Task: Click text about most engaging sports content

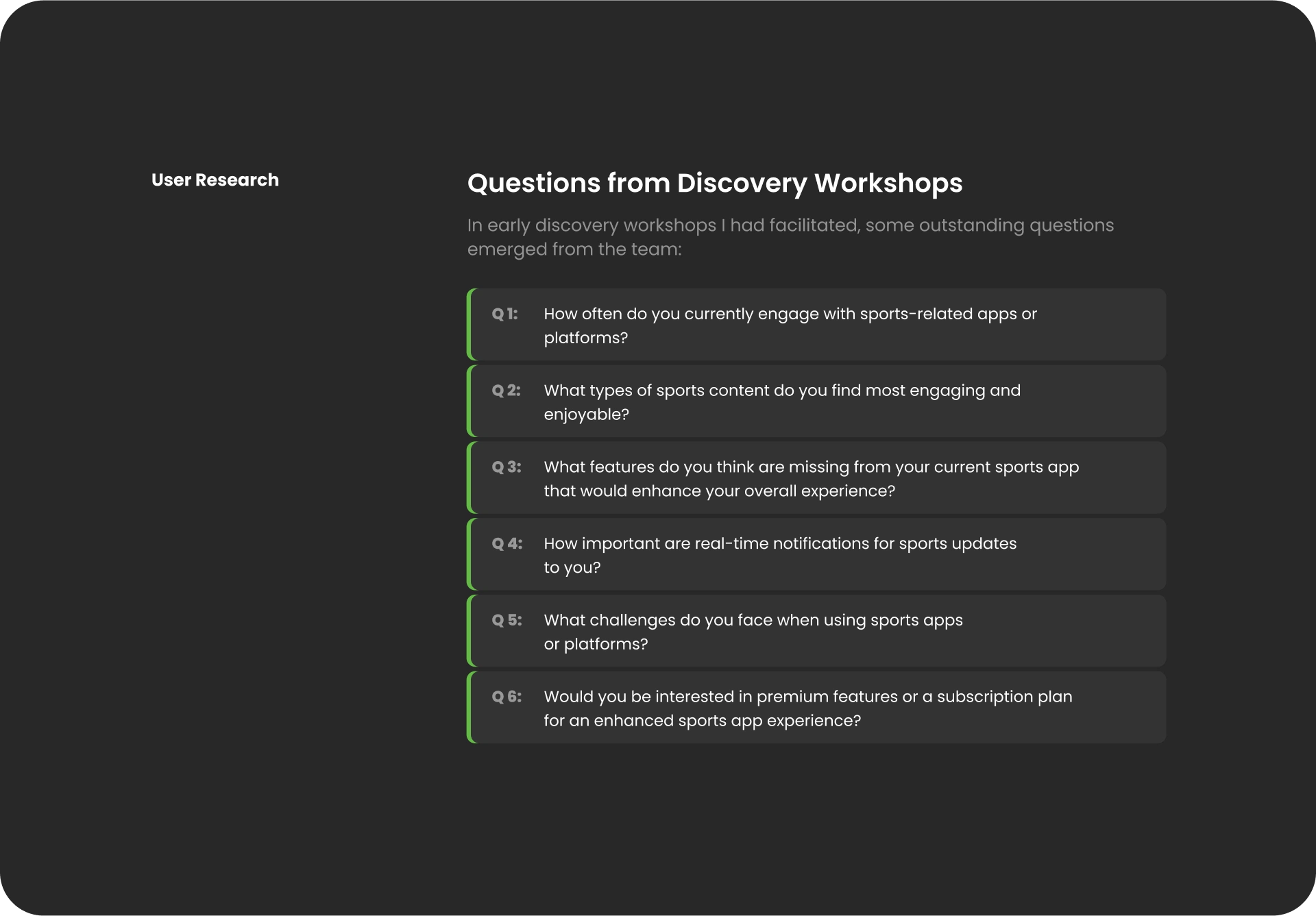Action: [x=781, y=402]
